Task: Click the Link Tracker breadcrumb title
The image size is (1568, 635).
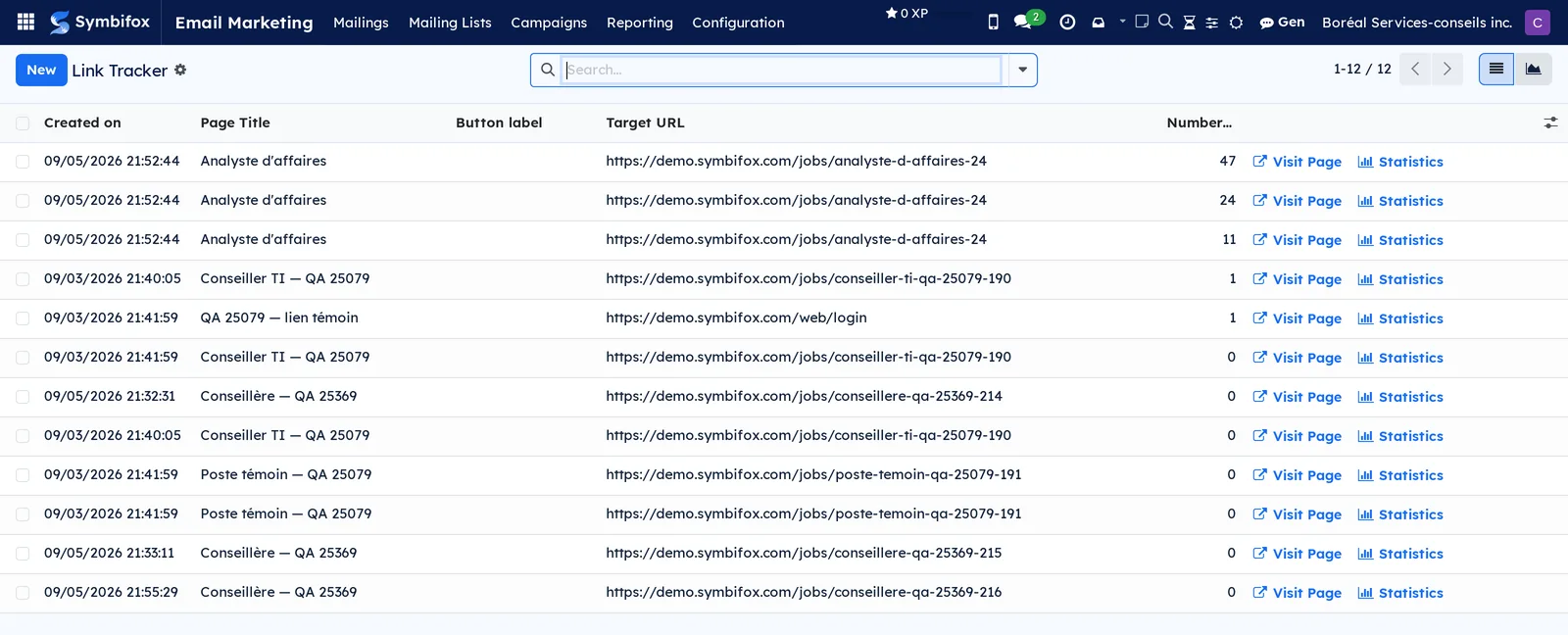Action: pos(120,71)
